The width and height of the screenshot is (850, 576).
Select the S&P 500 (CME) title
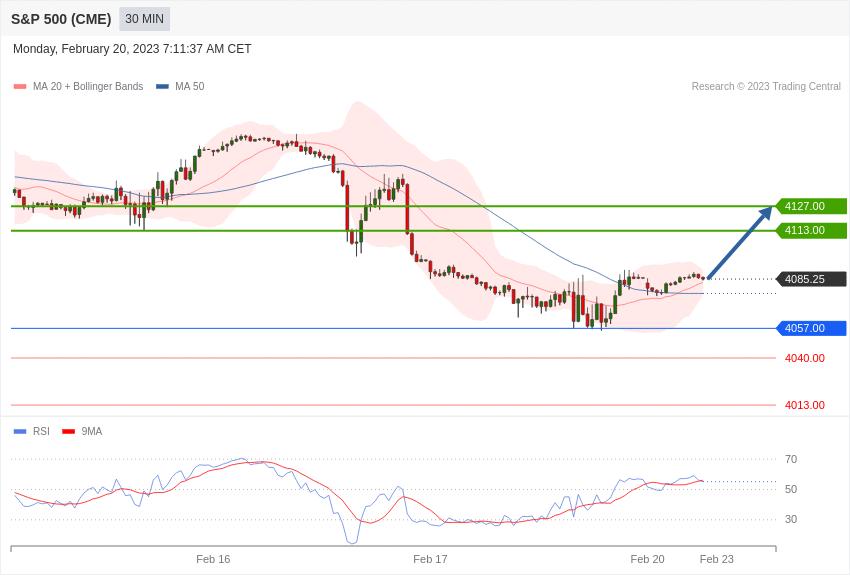61,19
